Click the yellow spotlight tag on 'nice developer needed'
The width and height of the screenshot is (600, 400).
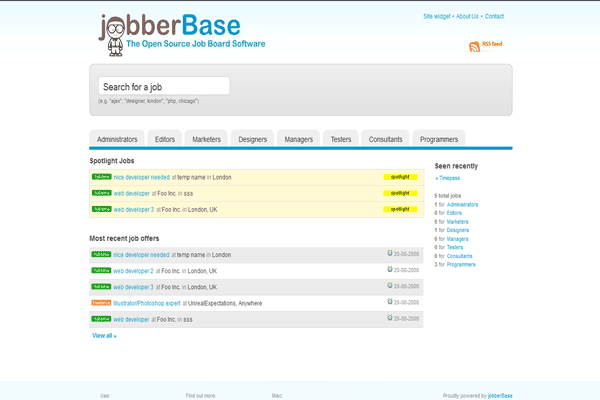(x=399, y=177)
